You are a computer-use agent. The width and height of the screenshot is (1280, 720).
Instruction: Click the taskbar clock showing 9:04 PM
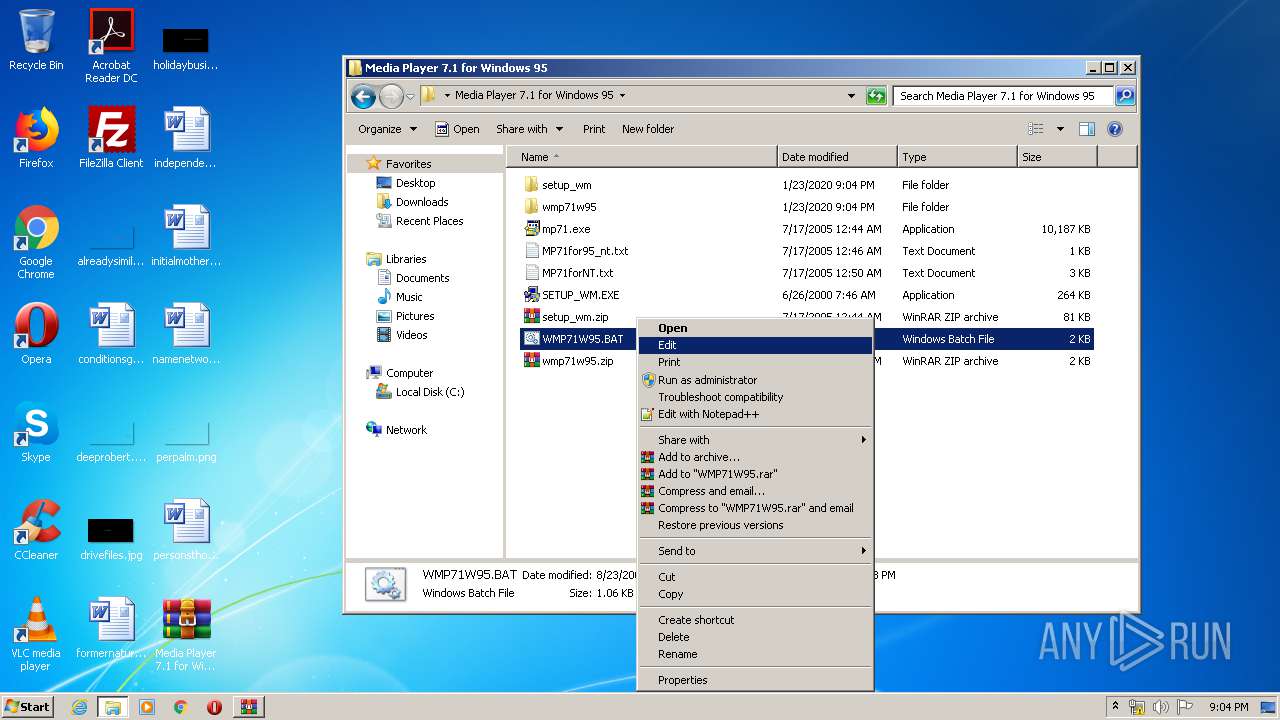point(1228,707)
